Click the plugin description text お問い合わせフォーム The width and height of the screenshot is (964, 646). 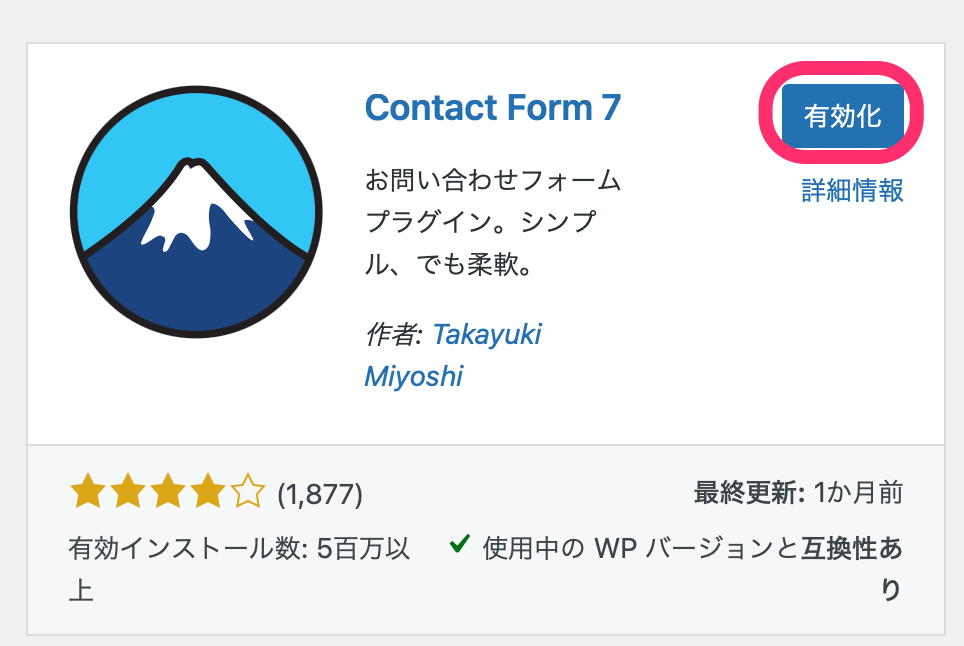(x=493, y=182)
